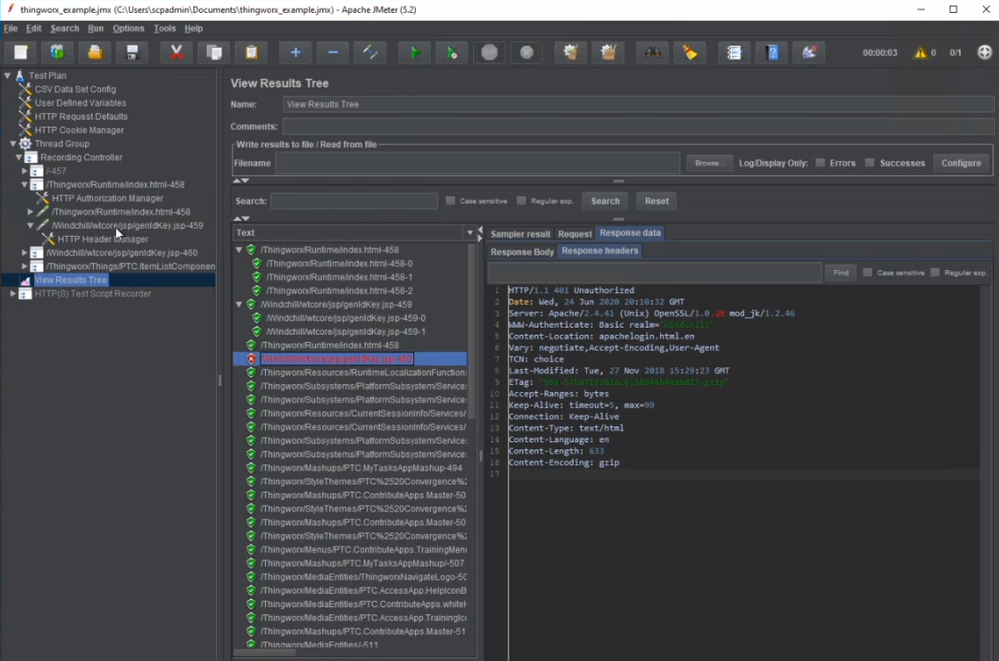999x661 pixels.
Task: Click the Stop test icon
Action: coord(489,53)
